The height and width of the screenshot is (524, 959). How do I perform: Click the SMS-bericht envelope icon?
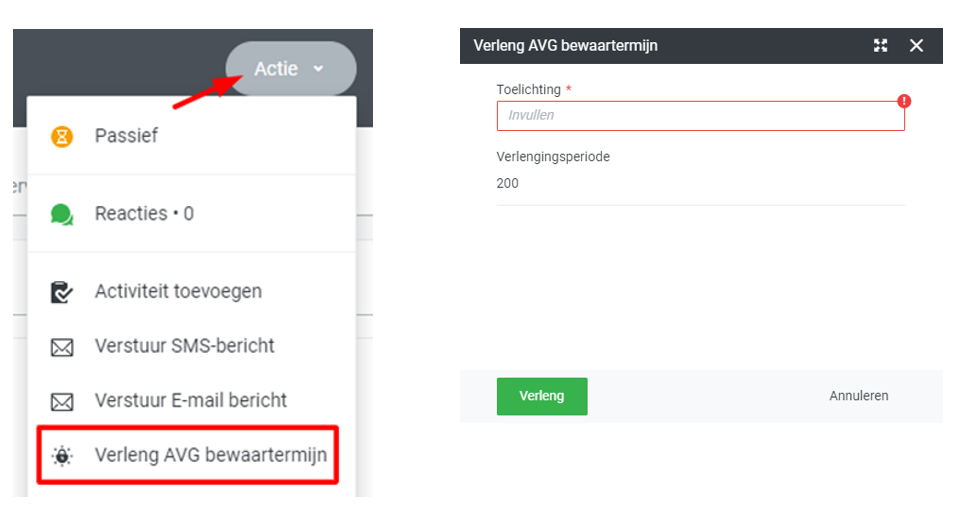tap(62, 347)
